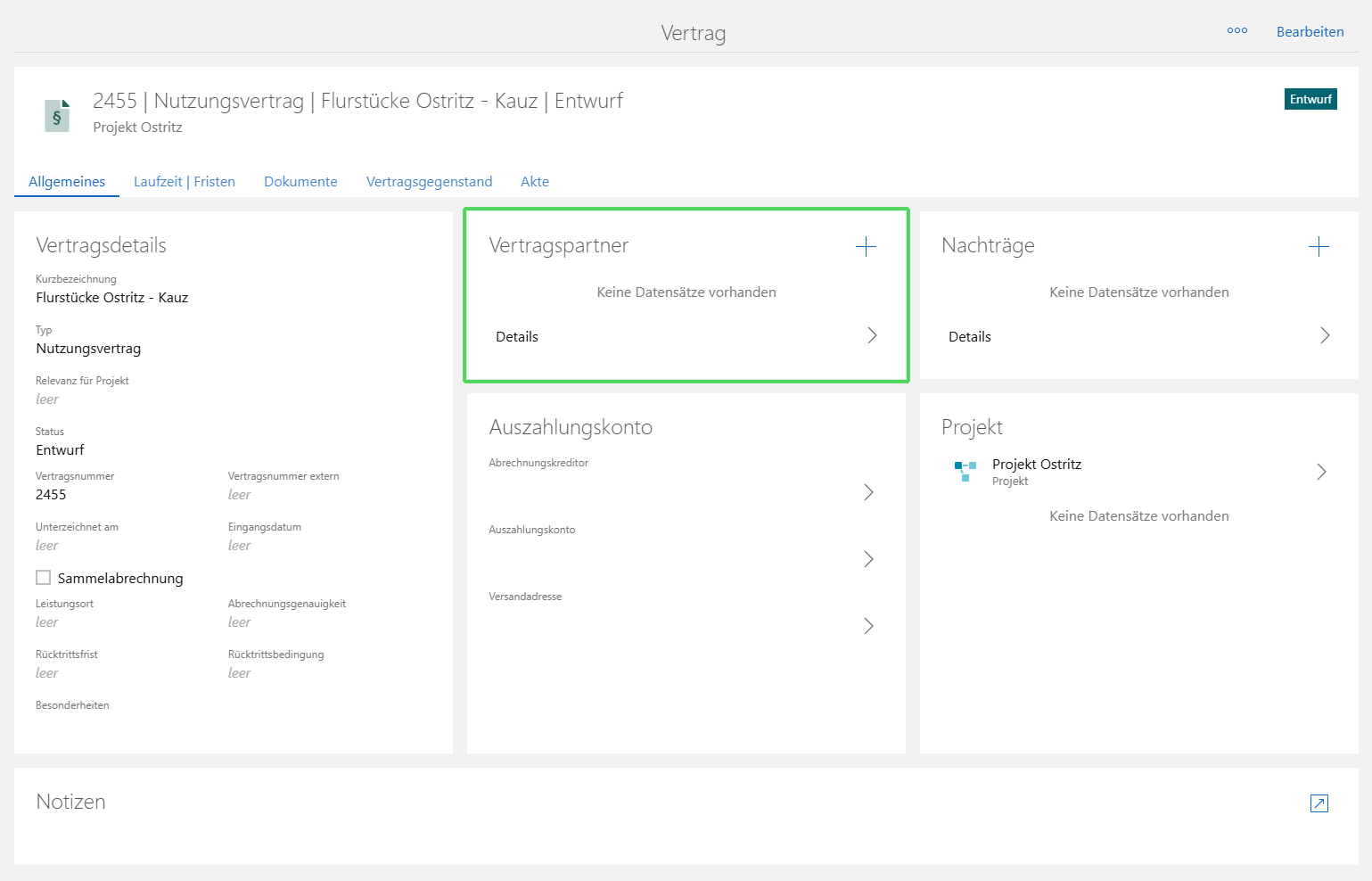
Task: Click the contract paragraph document icon
Action: pos(57,115)
